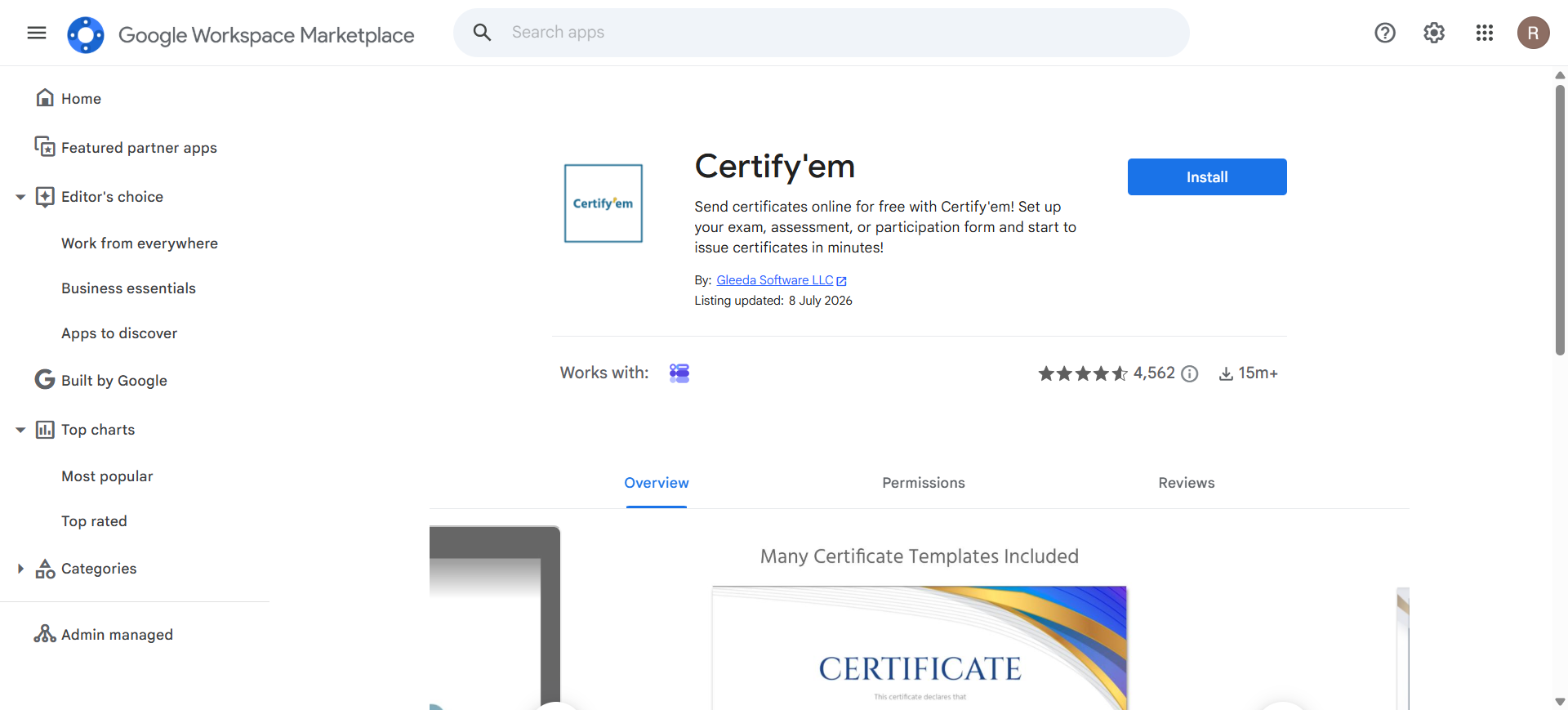
Task: Click the star rating icons
Action: [1083, 373]
